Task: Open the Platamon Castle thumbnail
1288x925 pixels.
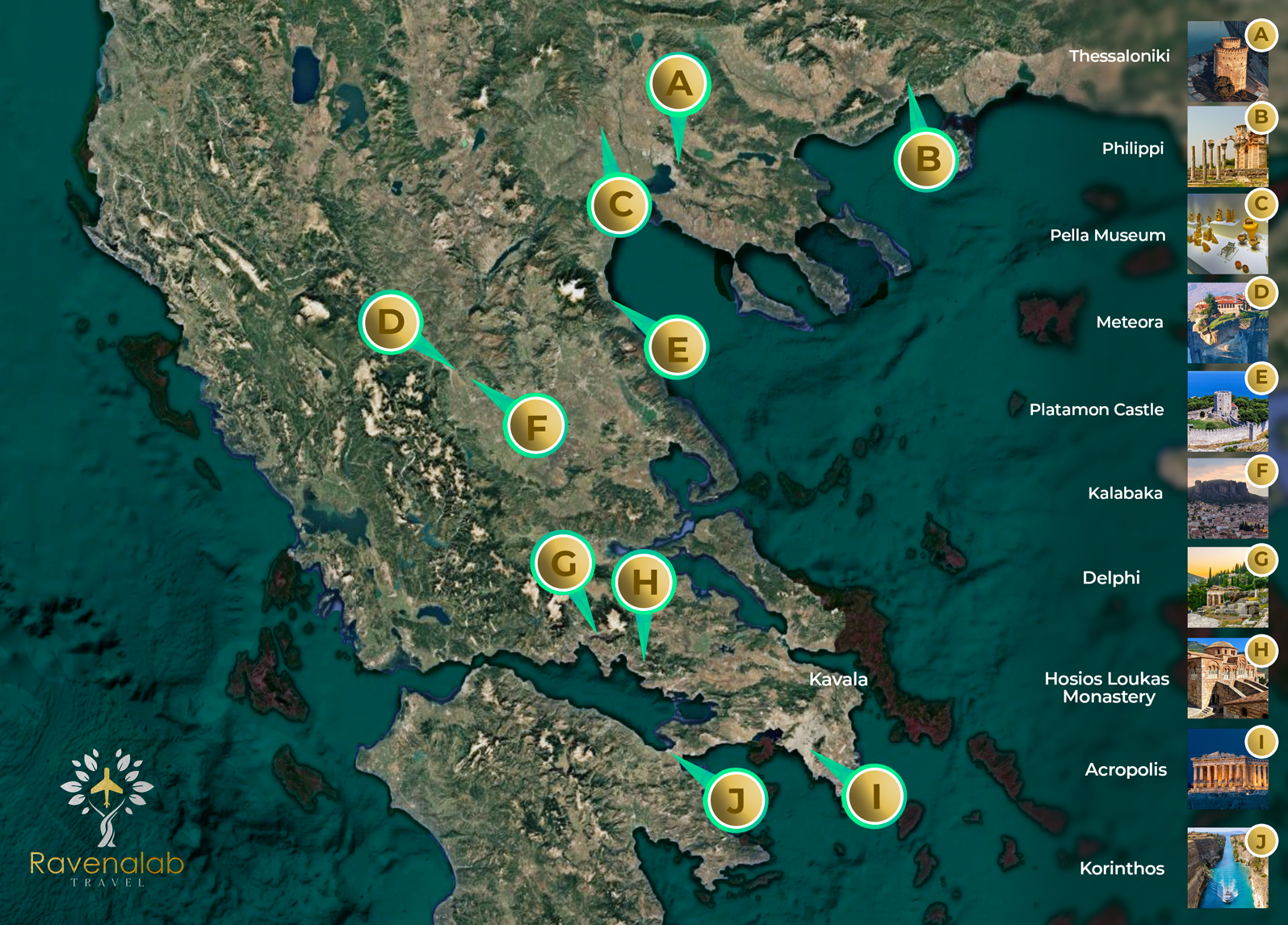Action: (x=1226, y=411)
